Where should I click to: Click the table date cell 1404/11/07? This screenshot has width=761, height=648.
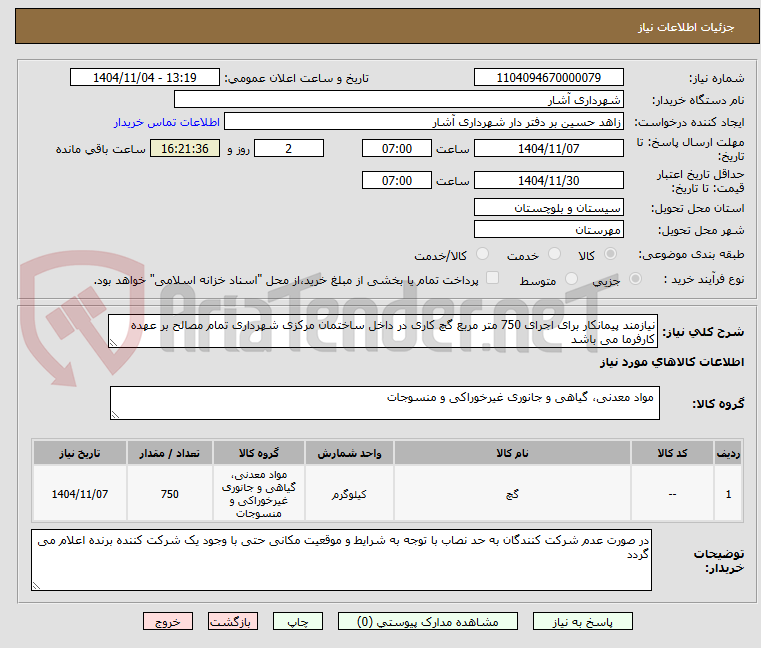(80, 494)
